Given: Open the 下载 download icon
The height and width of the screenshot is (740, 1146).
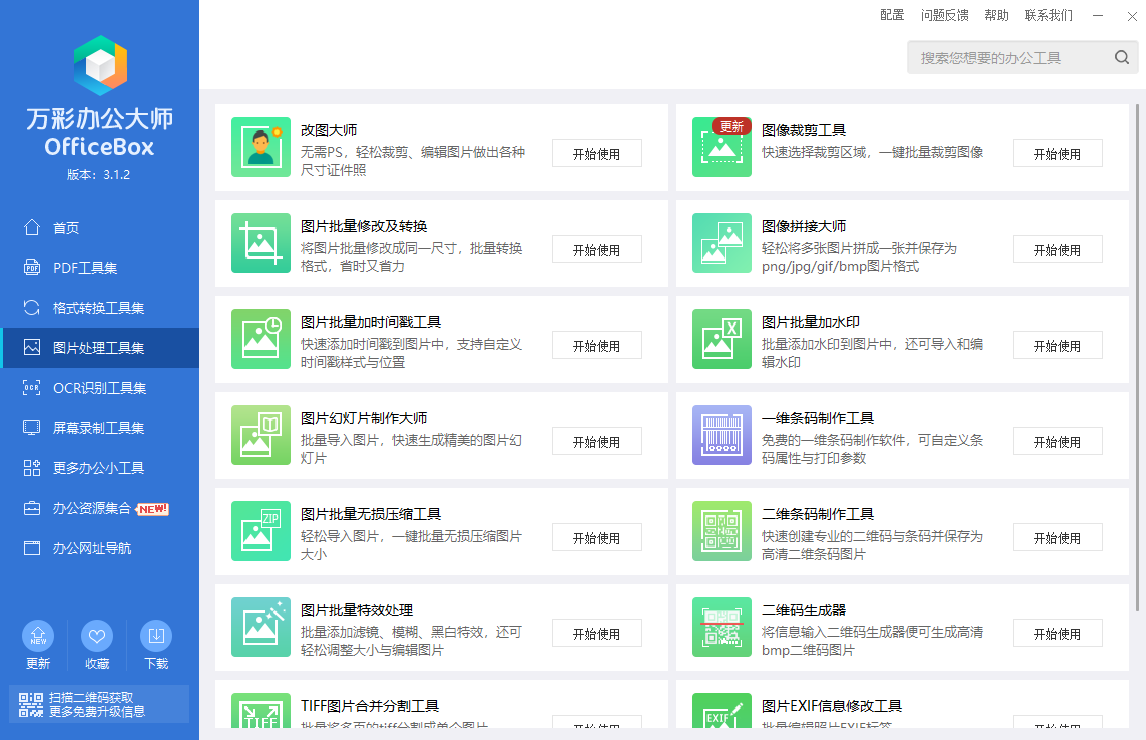Looking at the screenshot, I should point(155,636).
